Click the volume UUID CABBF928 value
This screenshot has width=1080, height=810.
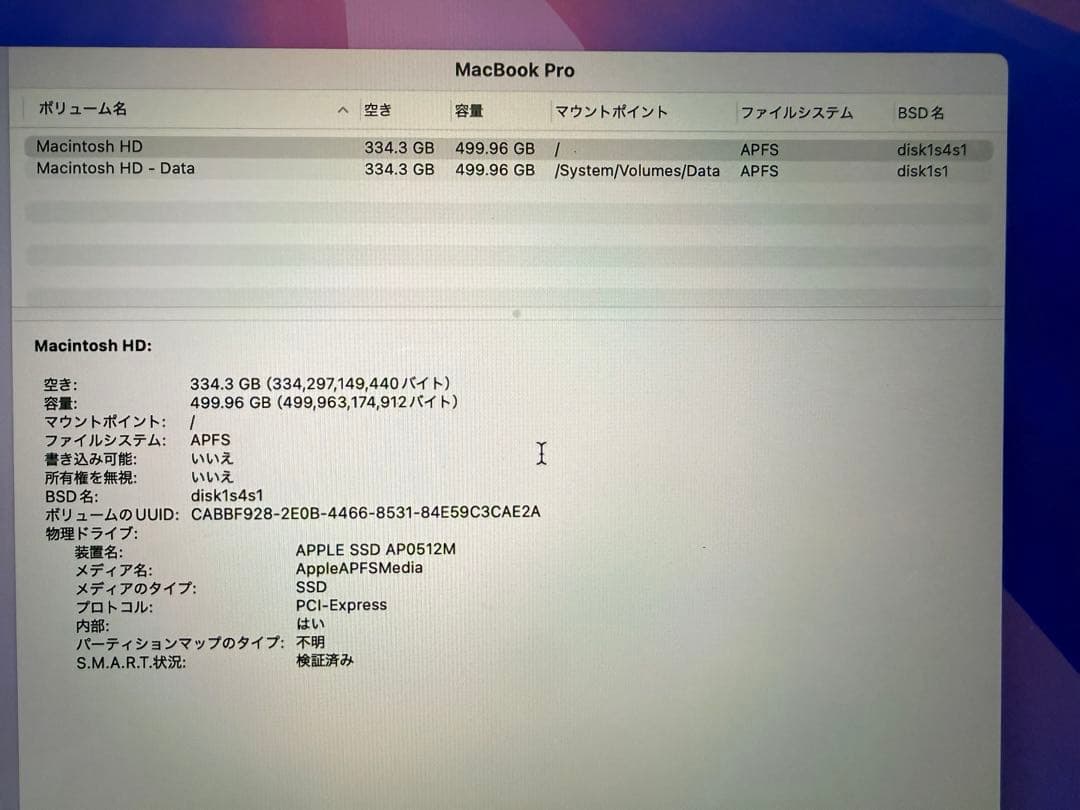click(x=366, y=512)
